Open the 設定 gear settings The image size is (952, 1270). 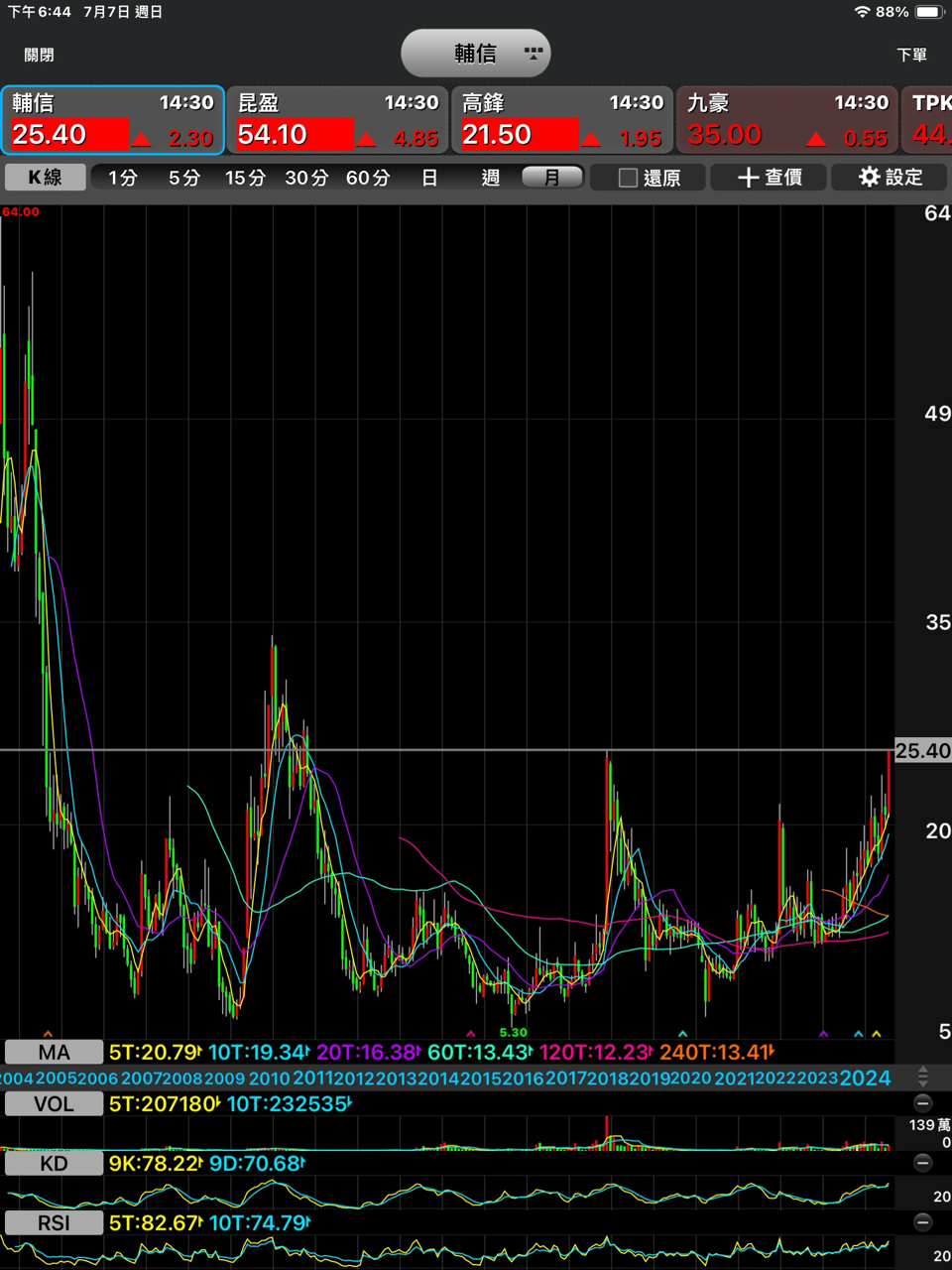pos(890,178)
